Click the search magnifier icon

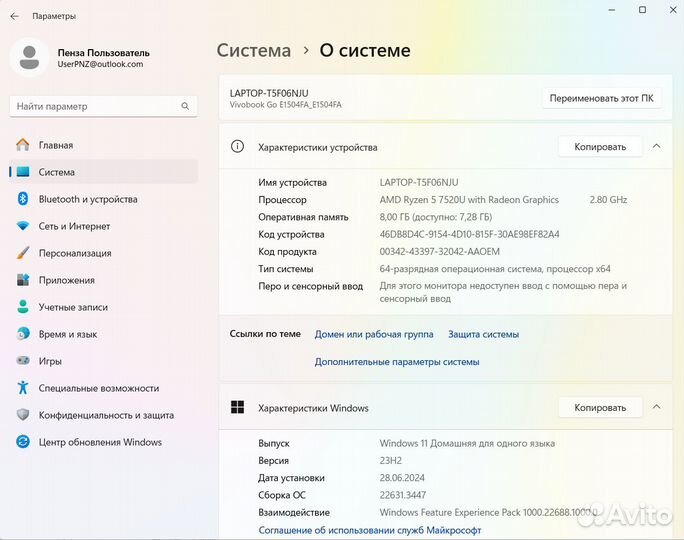coord(185,106)
